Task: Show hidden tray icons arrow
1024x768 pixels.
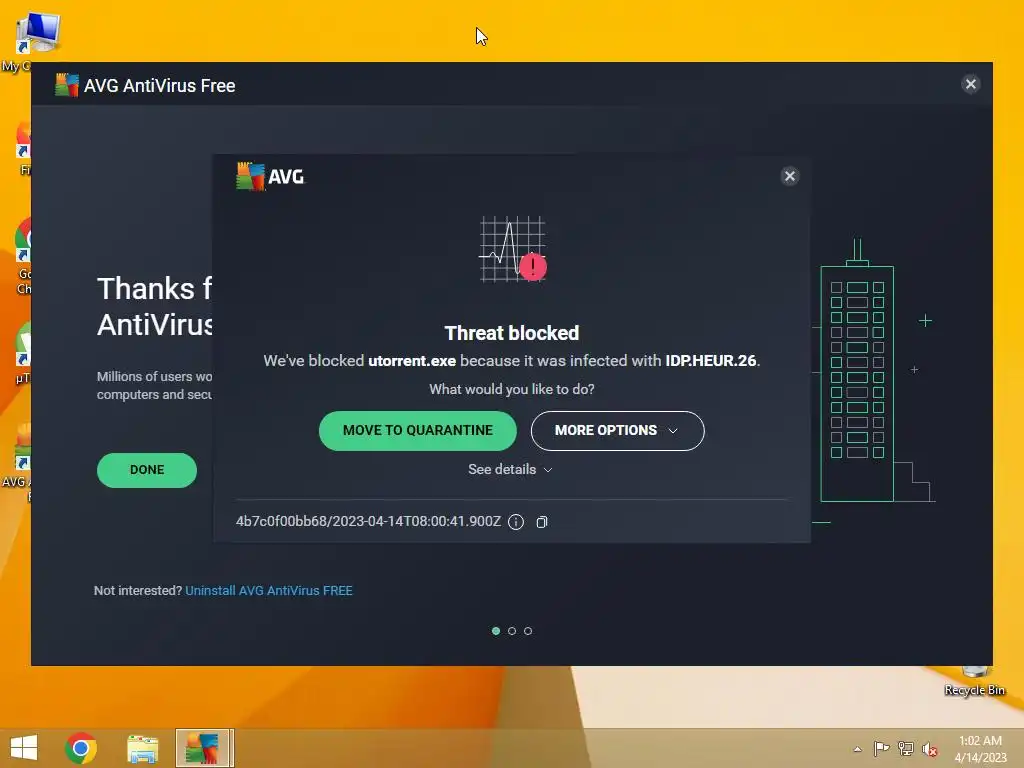Action: point(857,749)
